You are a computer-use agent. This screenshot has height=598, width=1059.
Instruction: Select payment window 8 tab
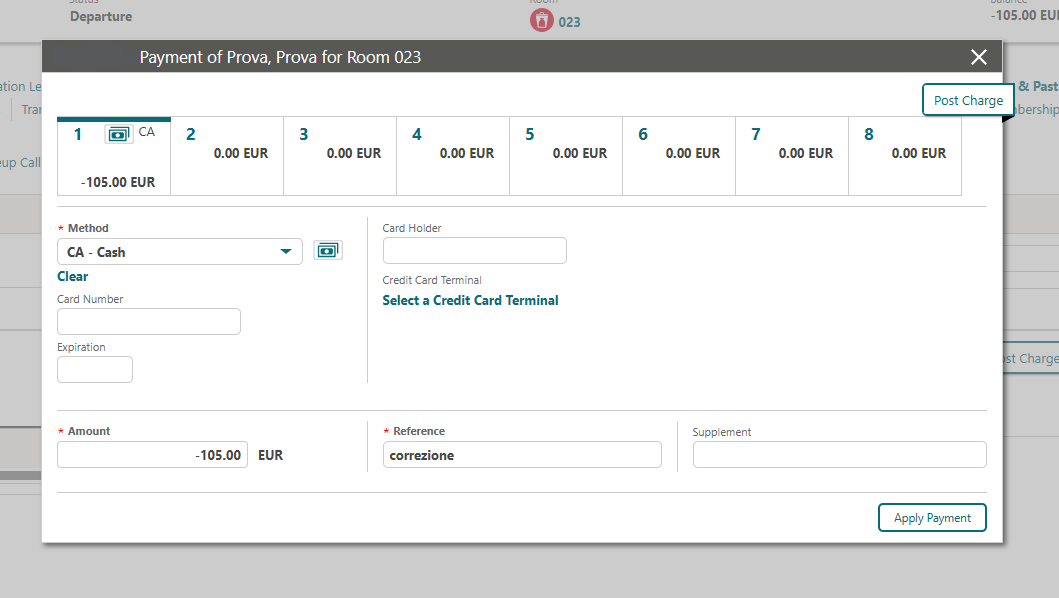click(x=905, y=155)
